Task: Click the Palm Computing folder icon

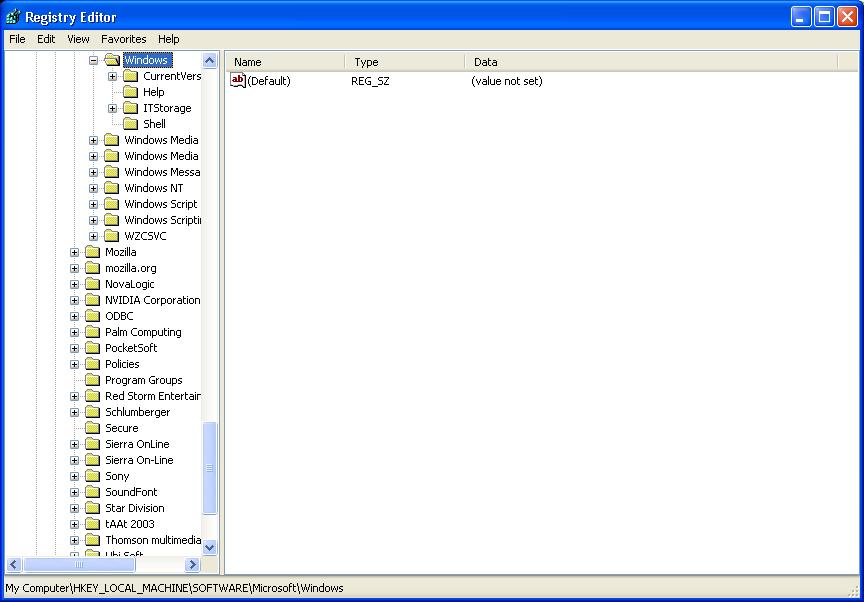Action: coord(93,332)
